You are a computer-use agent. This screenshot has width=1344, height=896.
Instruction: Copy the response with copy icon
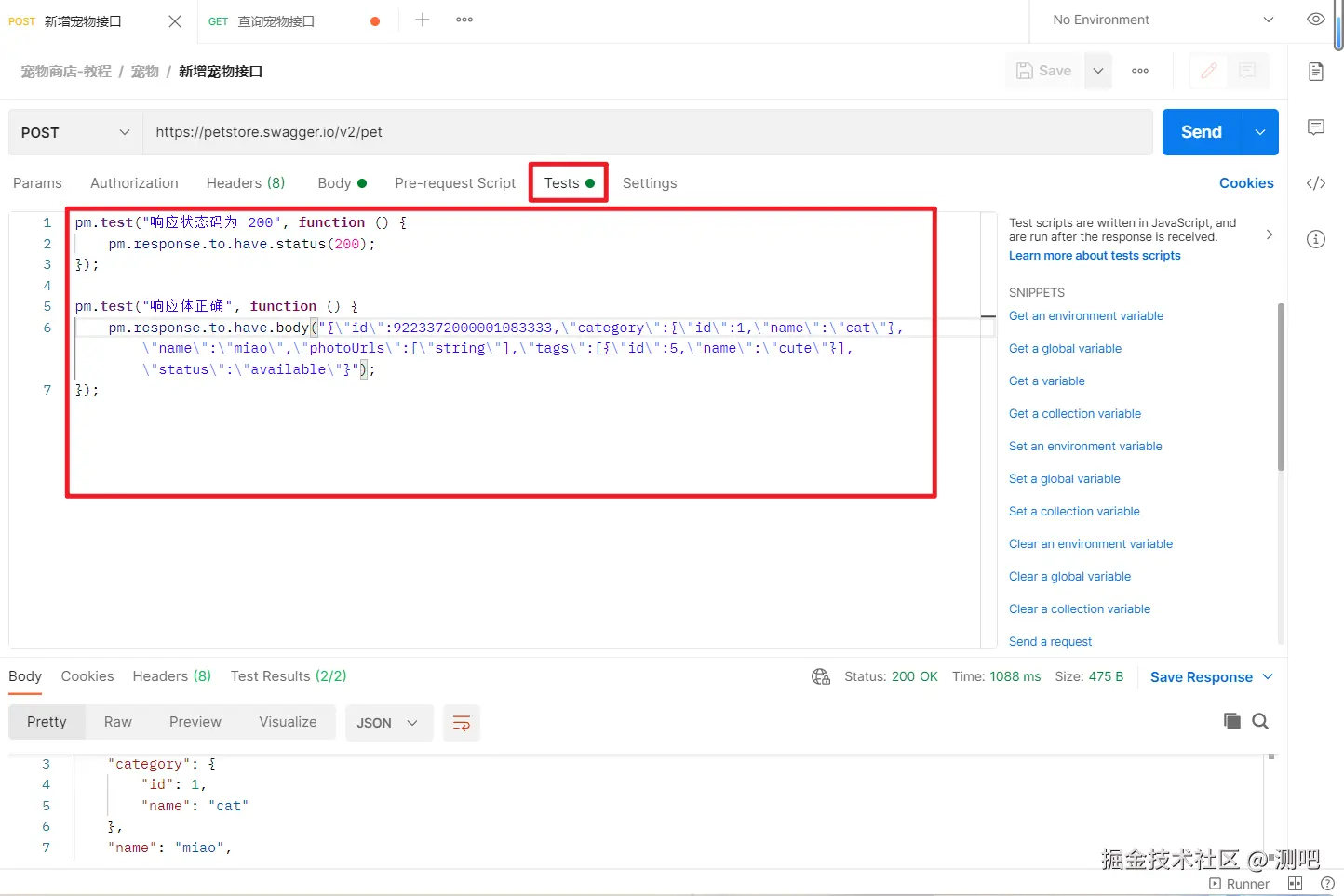pyautogui.click(x=1231, y=721)
